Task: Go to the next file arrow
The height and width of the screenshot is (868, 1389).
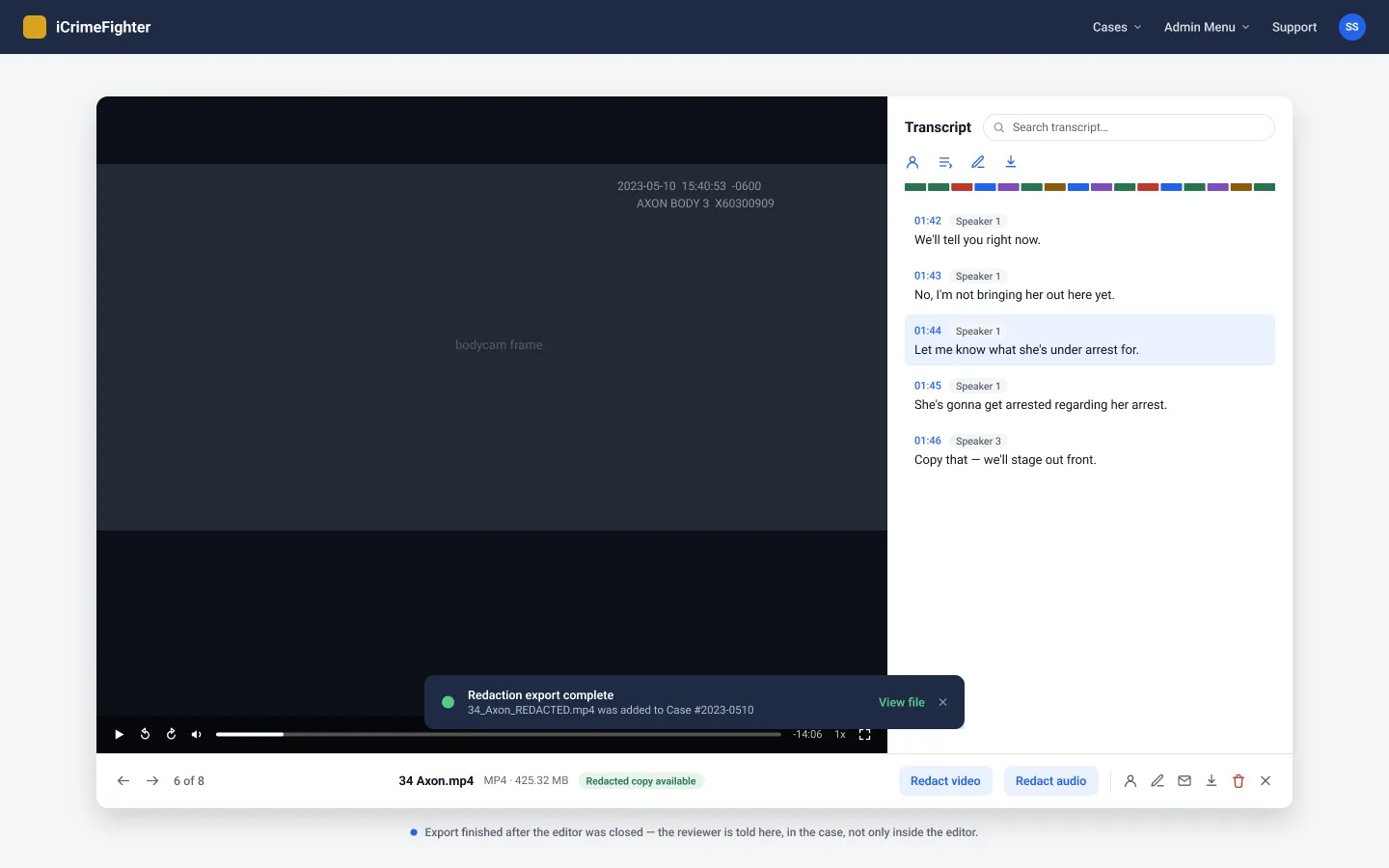Action: tap(152, 781)
